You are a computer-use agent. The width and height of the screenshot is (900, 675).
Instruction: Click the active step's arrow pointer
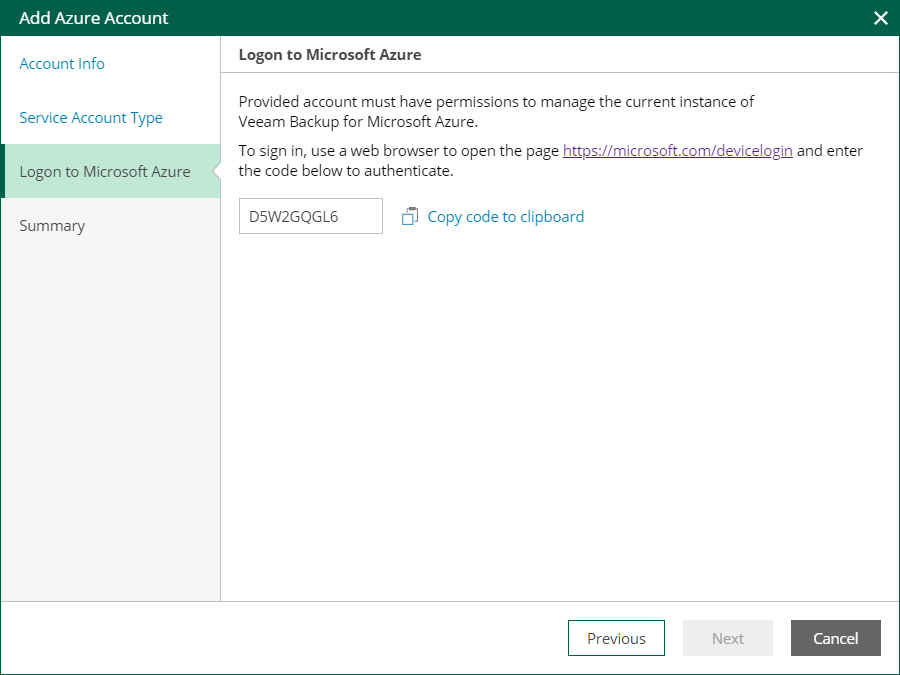215,171
